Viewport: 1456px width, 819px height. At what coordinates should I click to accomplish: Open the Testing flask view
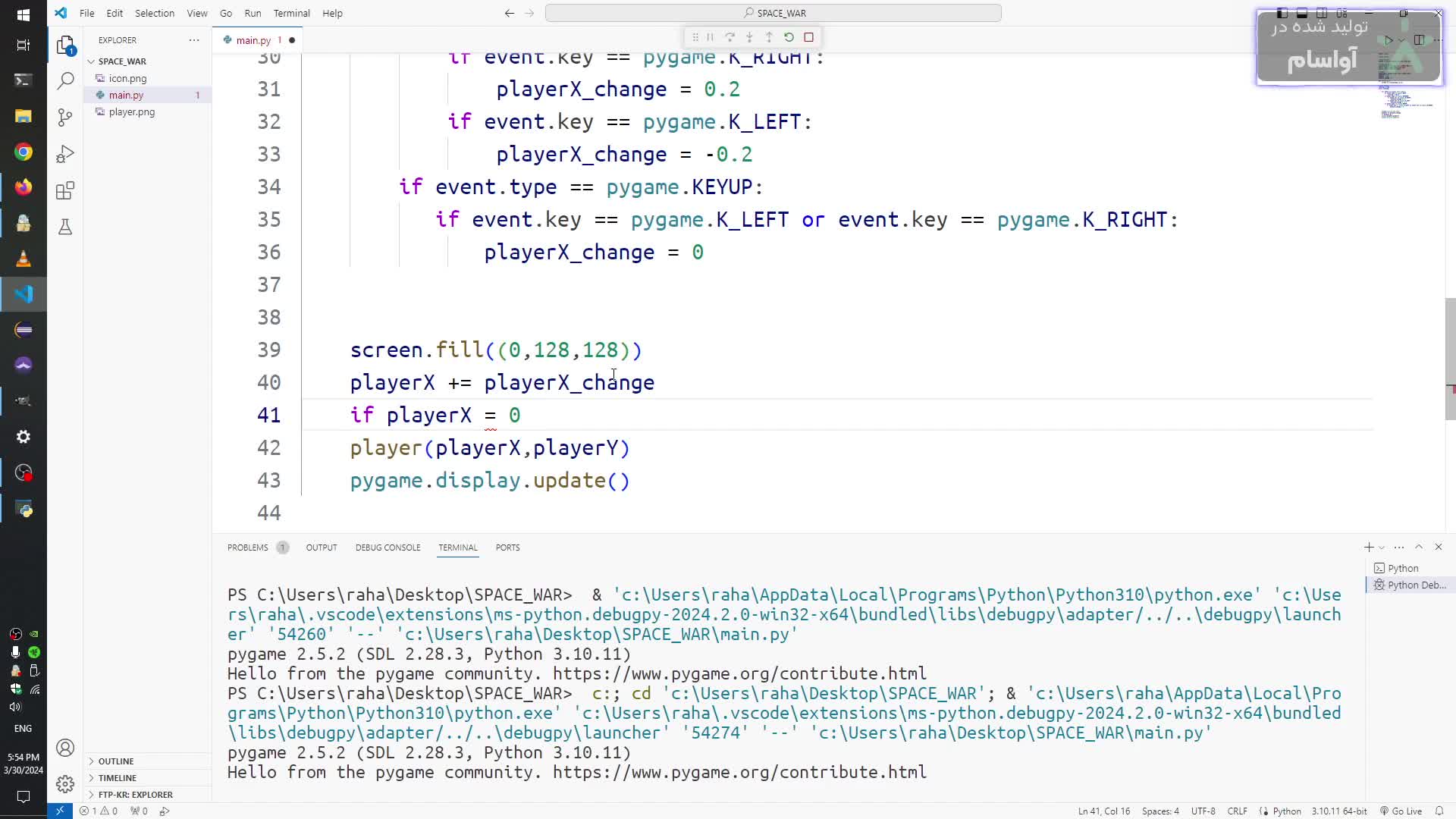(65, 227)
